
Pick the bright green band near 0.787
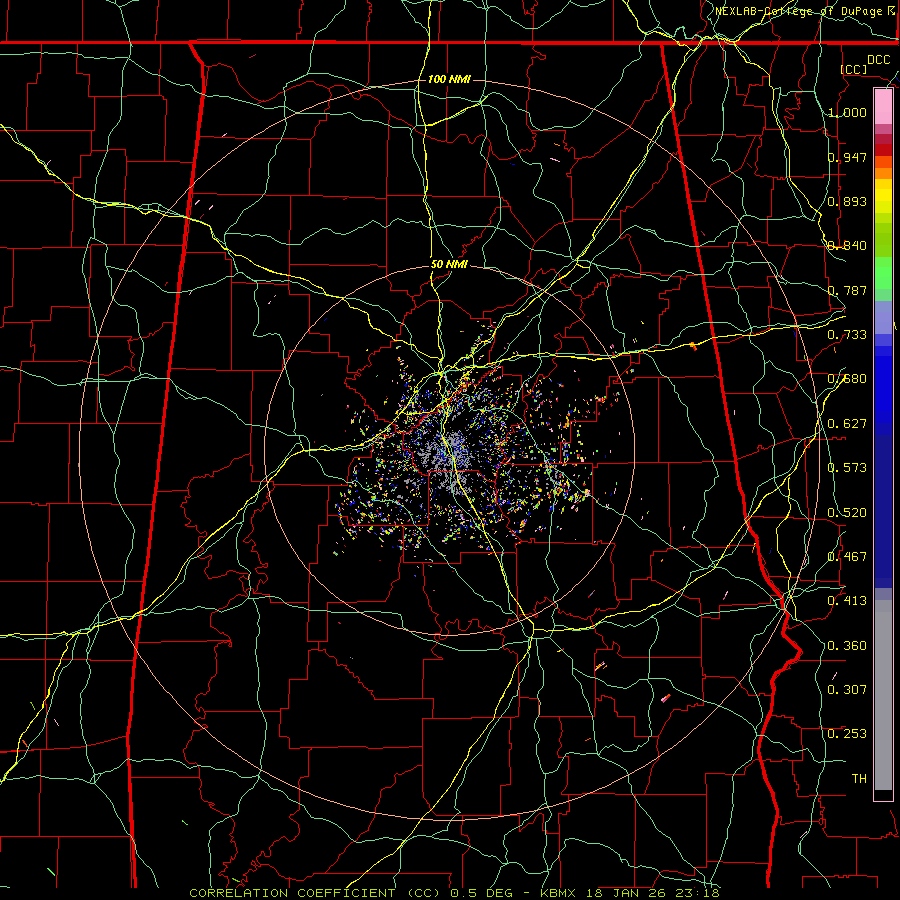click(x=883, y=273)
